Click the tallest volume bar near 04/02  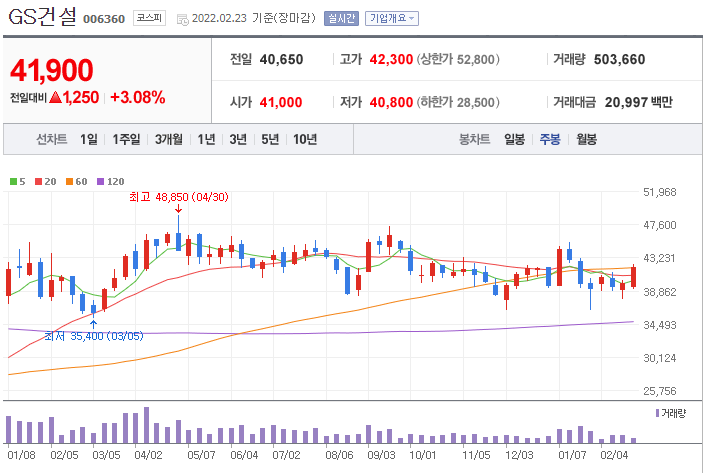point(147,425)
